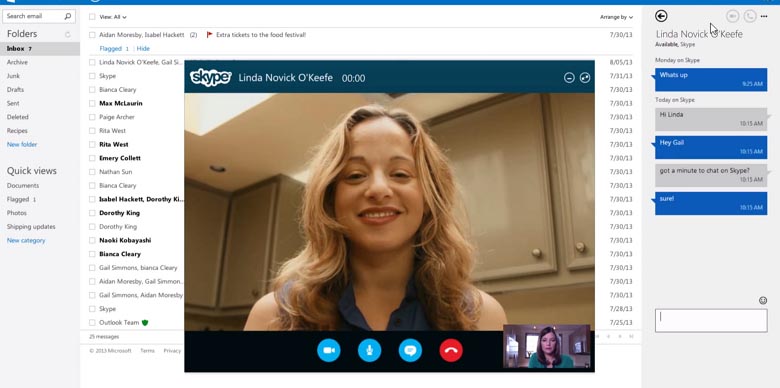Open more options ellipsis in chat pane
The height and width of the screenshot is (388, 780).
click(x=764, y=16)
